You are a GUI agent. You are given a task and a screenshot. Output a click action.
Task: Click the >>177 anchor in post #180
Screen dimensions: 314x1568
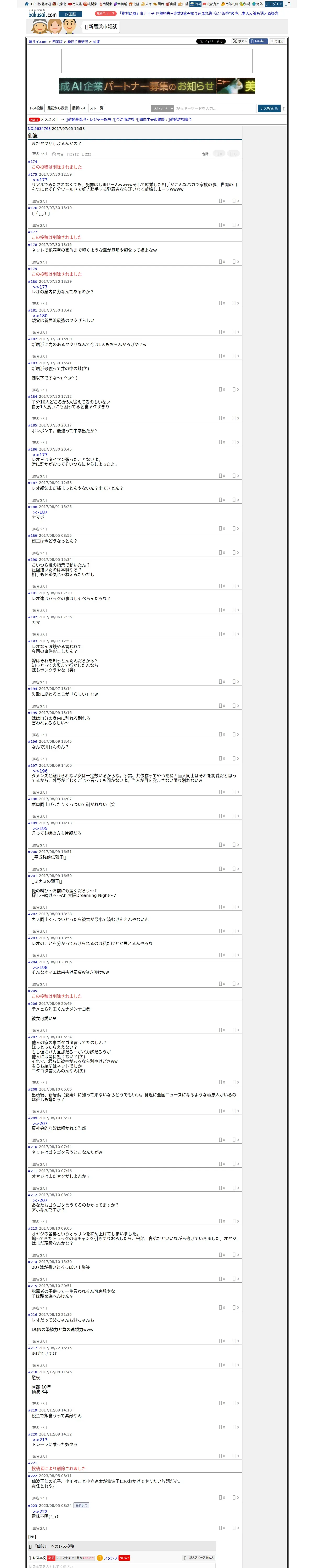[40, 287]
